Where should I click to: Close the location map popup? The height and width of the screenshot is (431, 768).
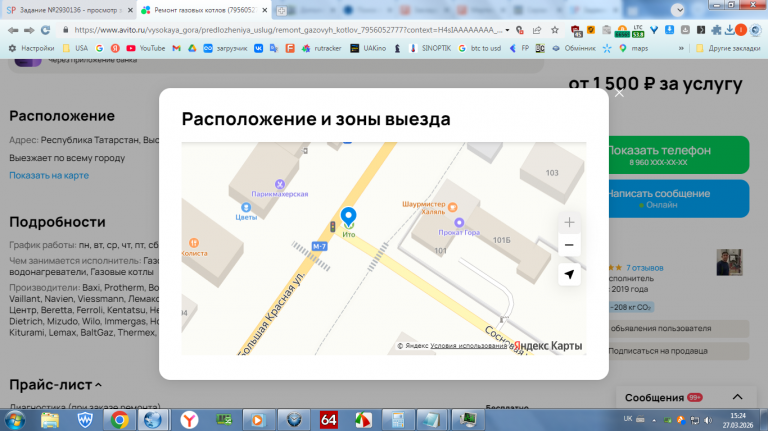[619, 93]
